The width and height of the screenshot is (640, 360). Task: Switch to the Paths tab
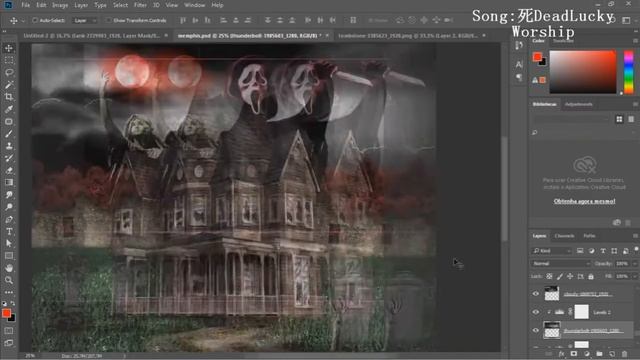[x=589, y=236]
